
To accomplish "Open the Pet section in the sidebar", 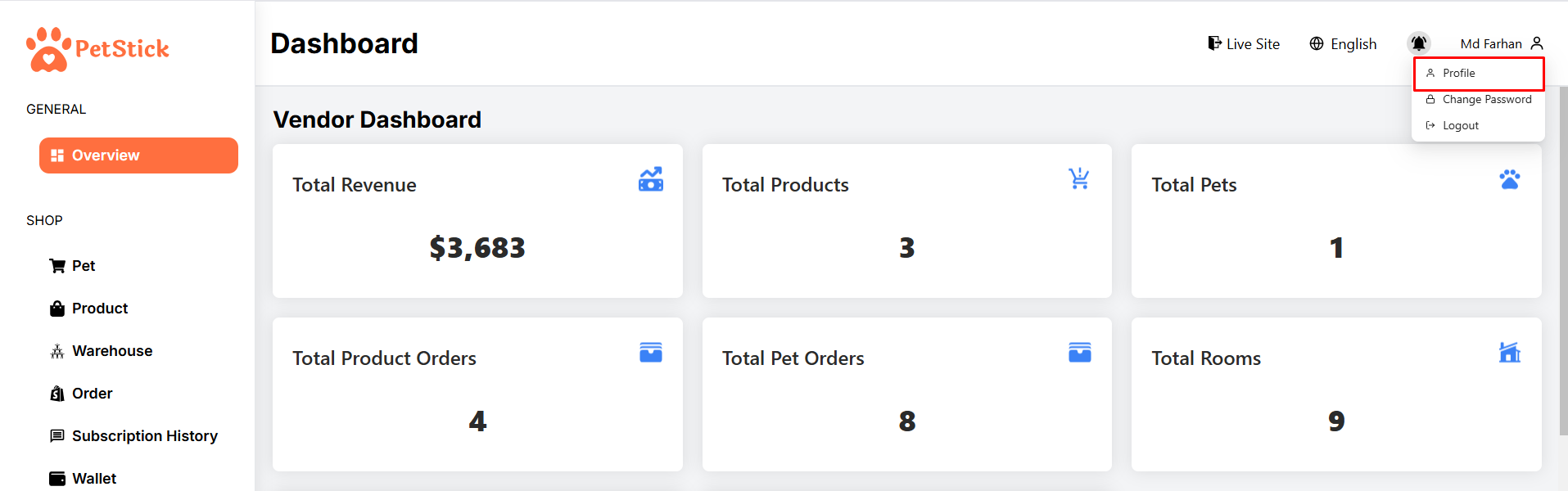I will click(83, 266).
